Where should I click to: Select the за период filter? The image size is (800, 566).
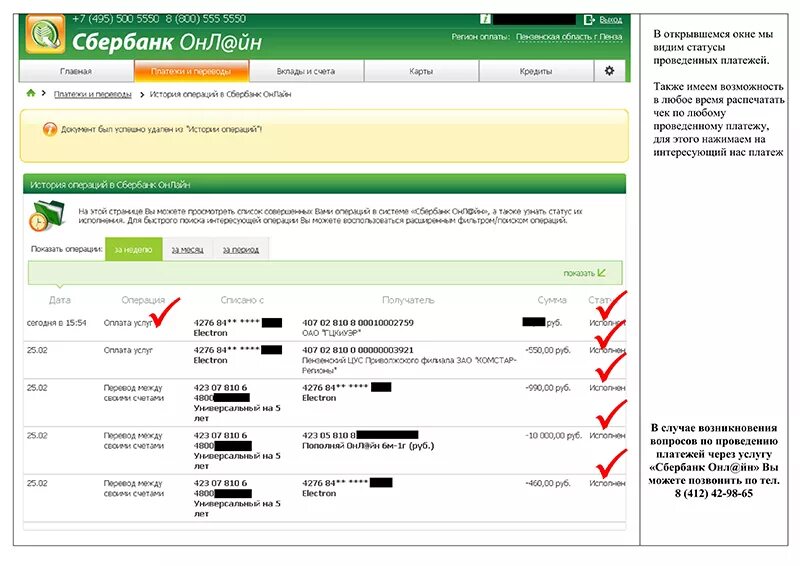pyautogui.click(x=241, y=250)
